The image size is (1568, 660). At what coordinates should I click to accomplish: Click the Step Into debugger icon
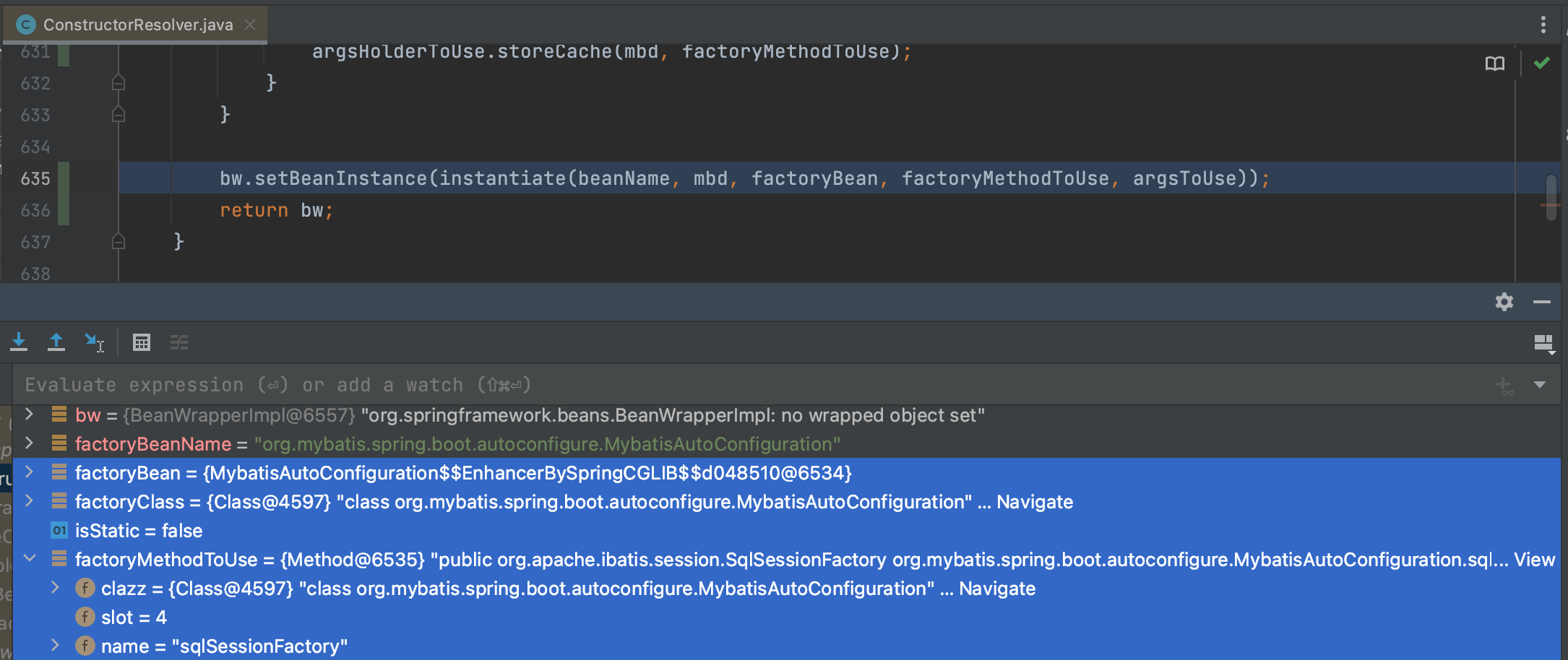19,342
